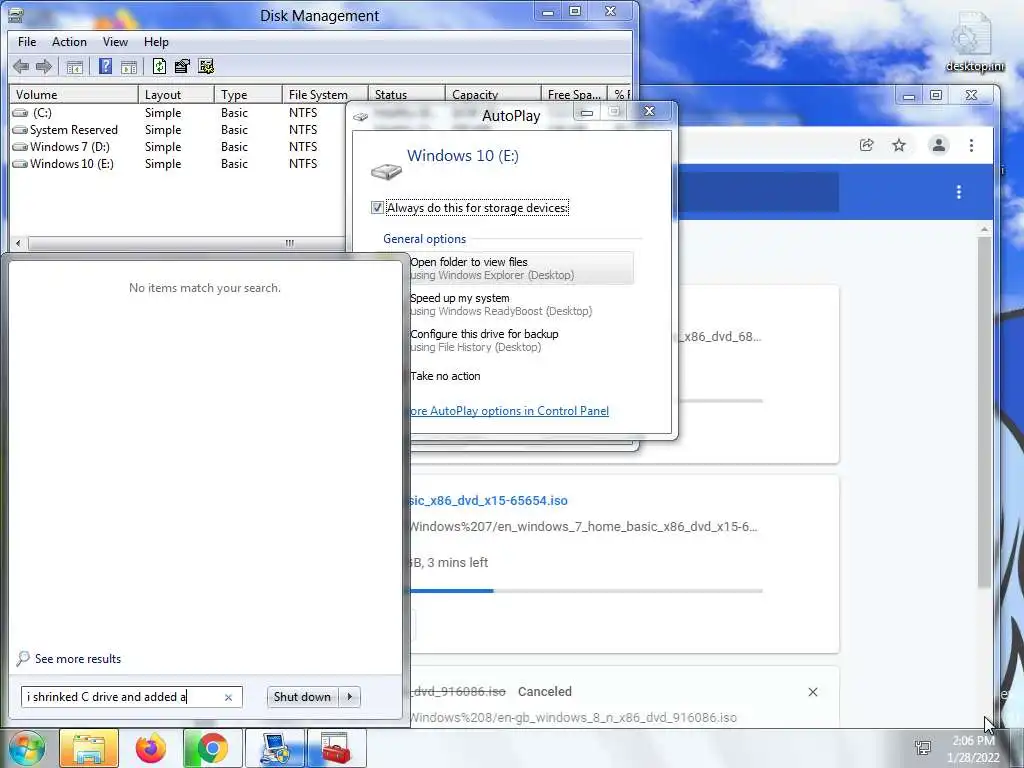
Task: Open the View menu in Disk Management
Action: tap(115, 42)
